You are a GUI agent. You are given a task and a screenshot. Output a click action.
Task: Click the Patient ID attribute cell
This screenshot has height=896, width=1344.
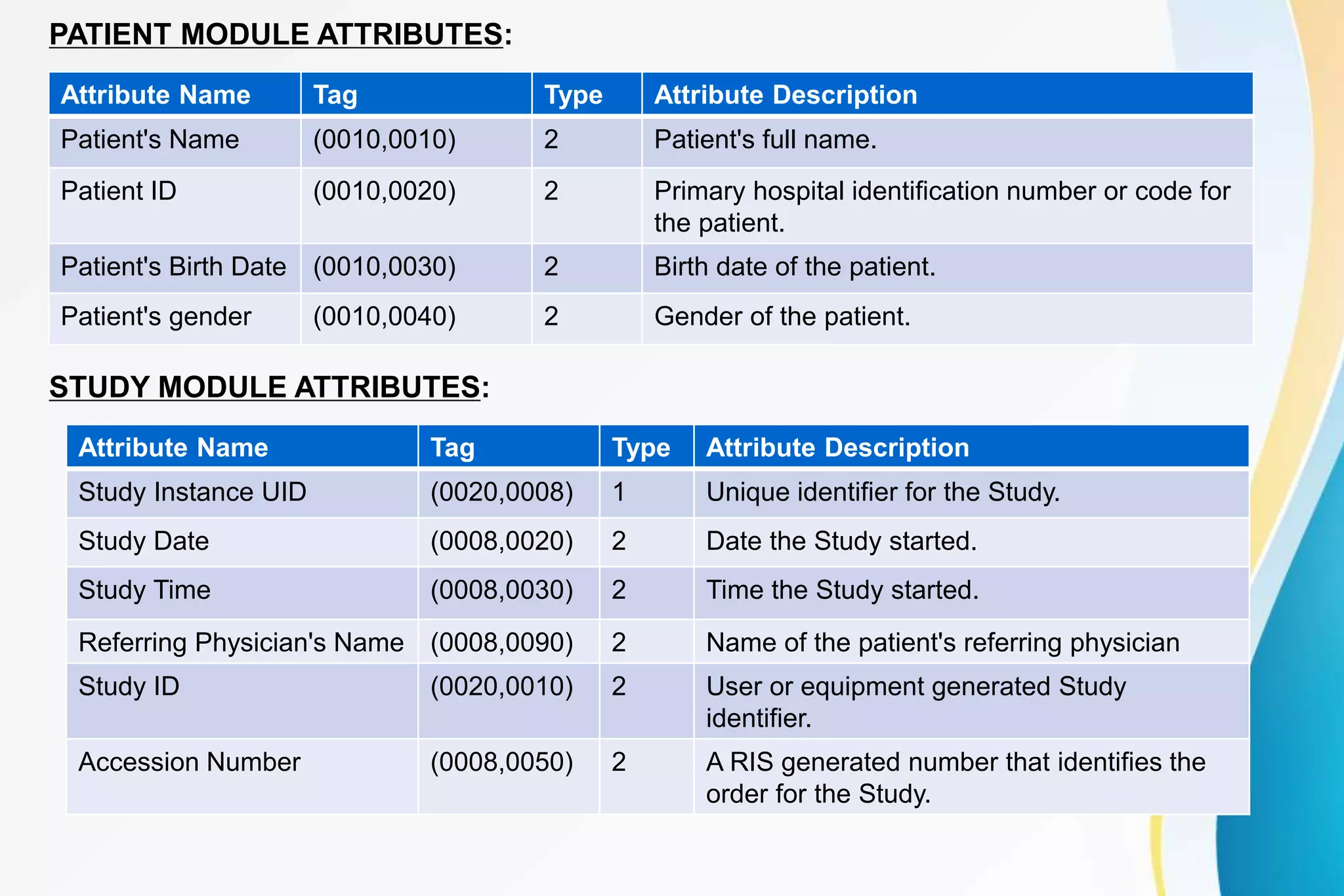(119, 191)
